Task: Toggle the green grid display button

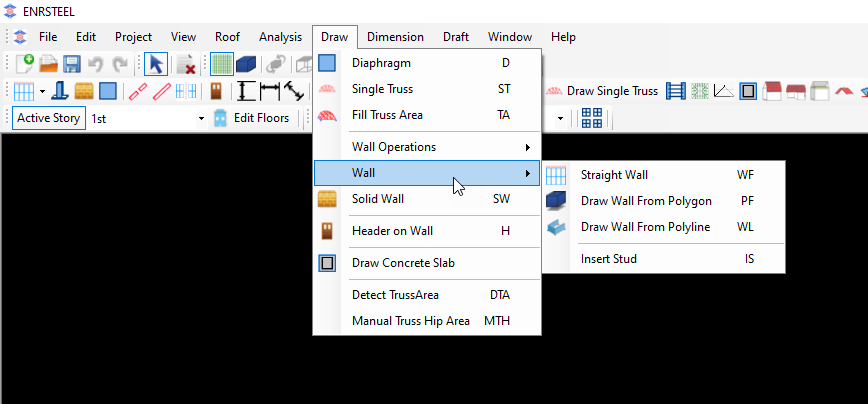Action: tap(222, 64)
